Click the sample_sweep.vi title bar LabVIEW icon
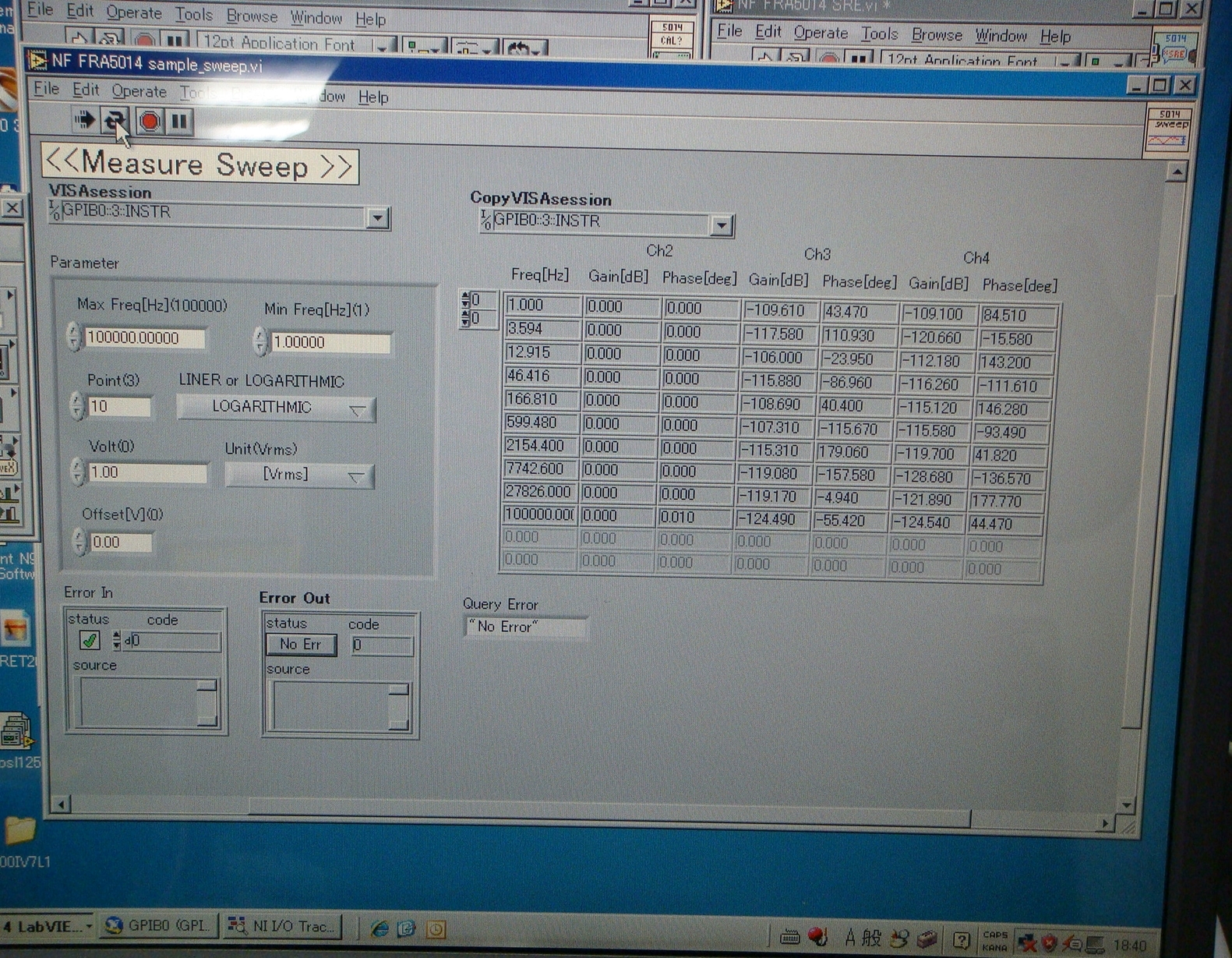1232x958 pixels. pyautogui.click(x=37, y=60)
